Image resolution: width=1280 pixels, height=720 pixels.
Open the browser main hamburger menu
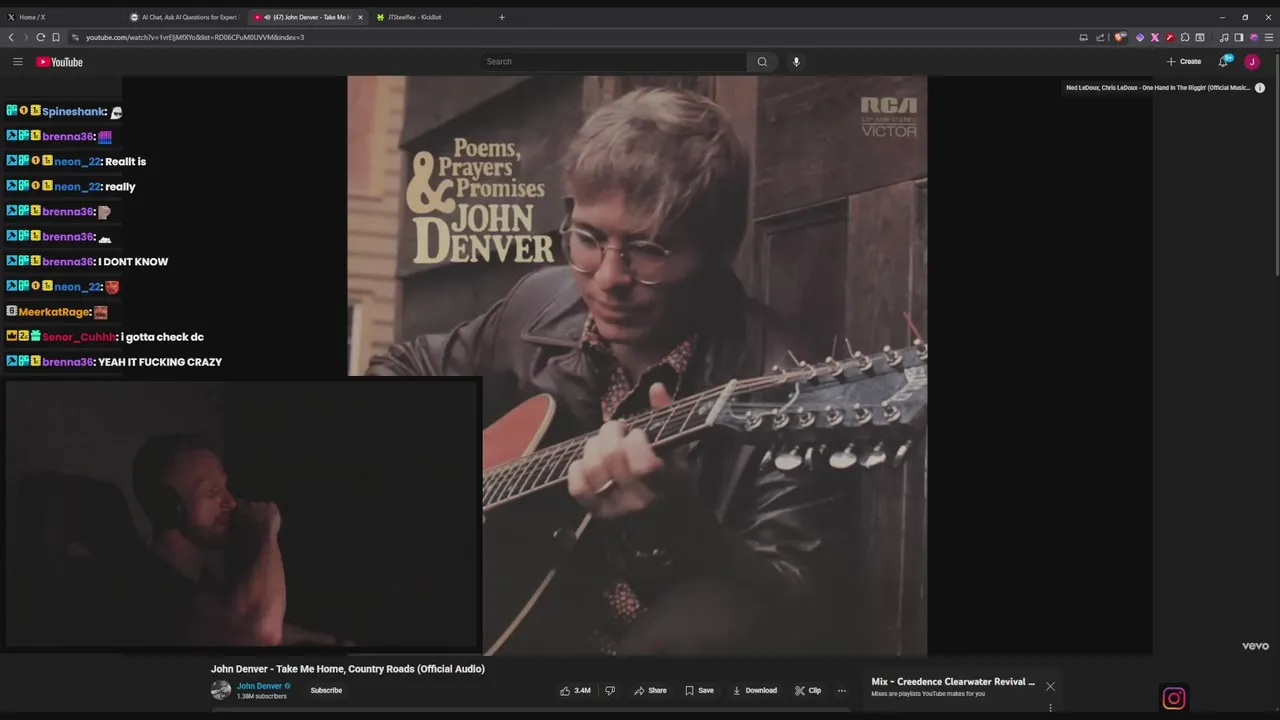pyautogui.click(x=1269, y=37)
